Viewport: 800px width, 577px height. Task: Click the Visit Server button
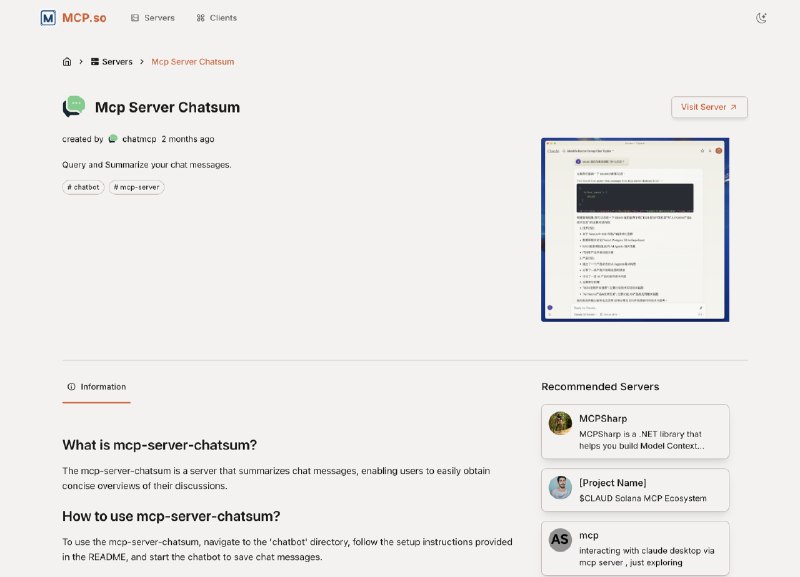709,107
